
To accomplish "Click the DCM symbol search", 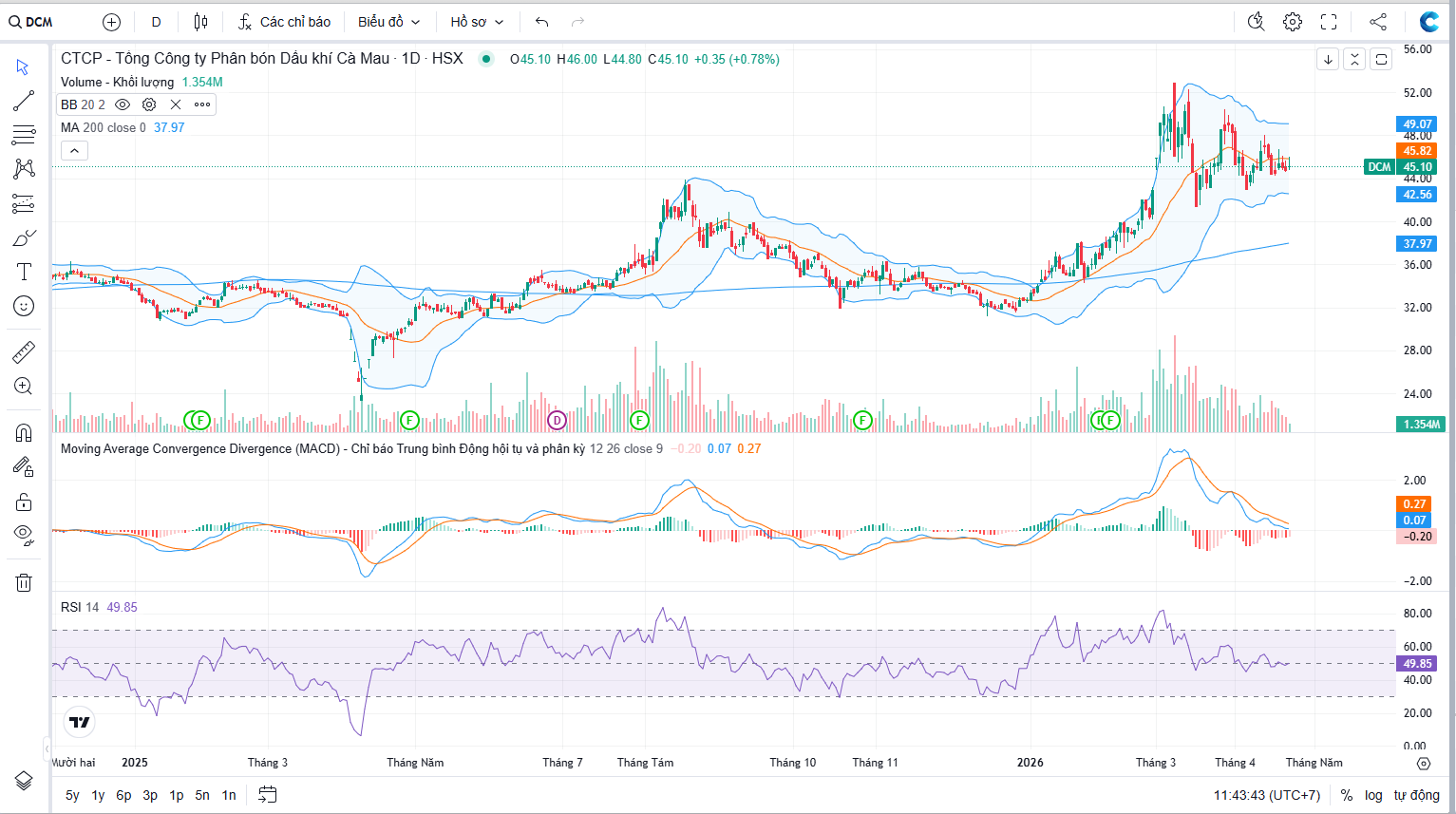I will click(31, 22).
